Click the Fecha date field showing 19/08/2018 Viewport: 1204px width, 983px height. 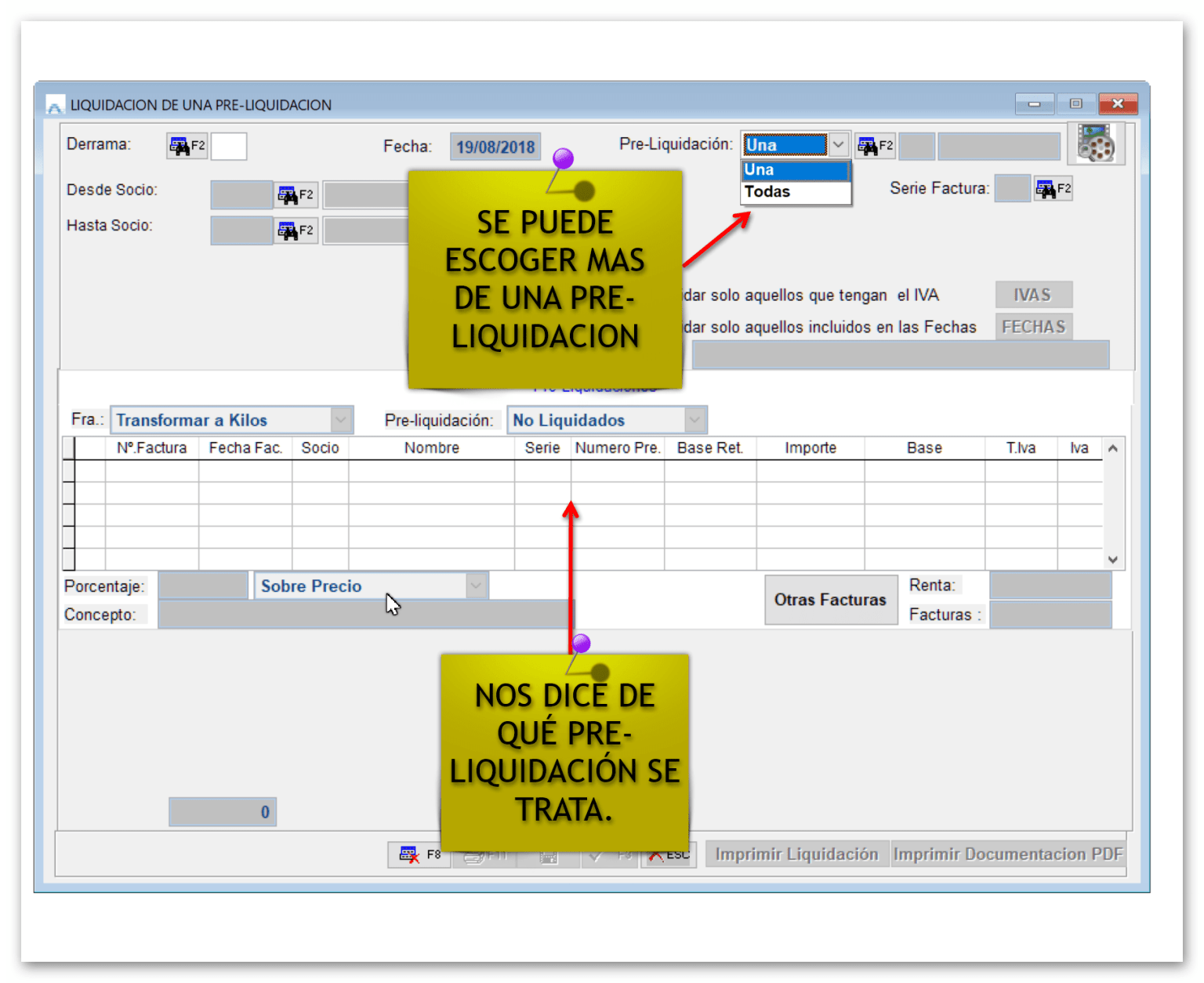click(x=495, y=146)
